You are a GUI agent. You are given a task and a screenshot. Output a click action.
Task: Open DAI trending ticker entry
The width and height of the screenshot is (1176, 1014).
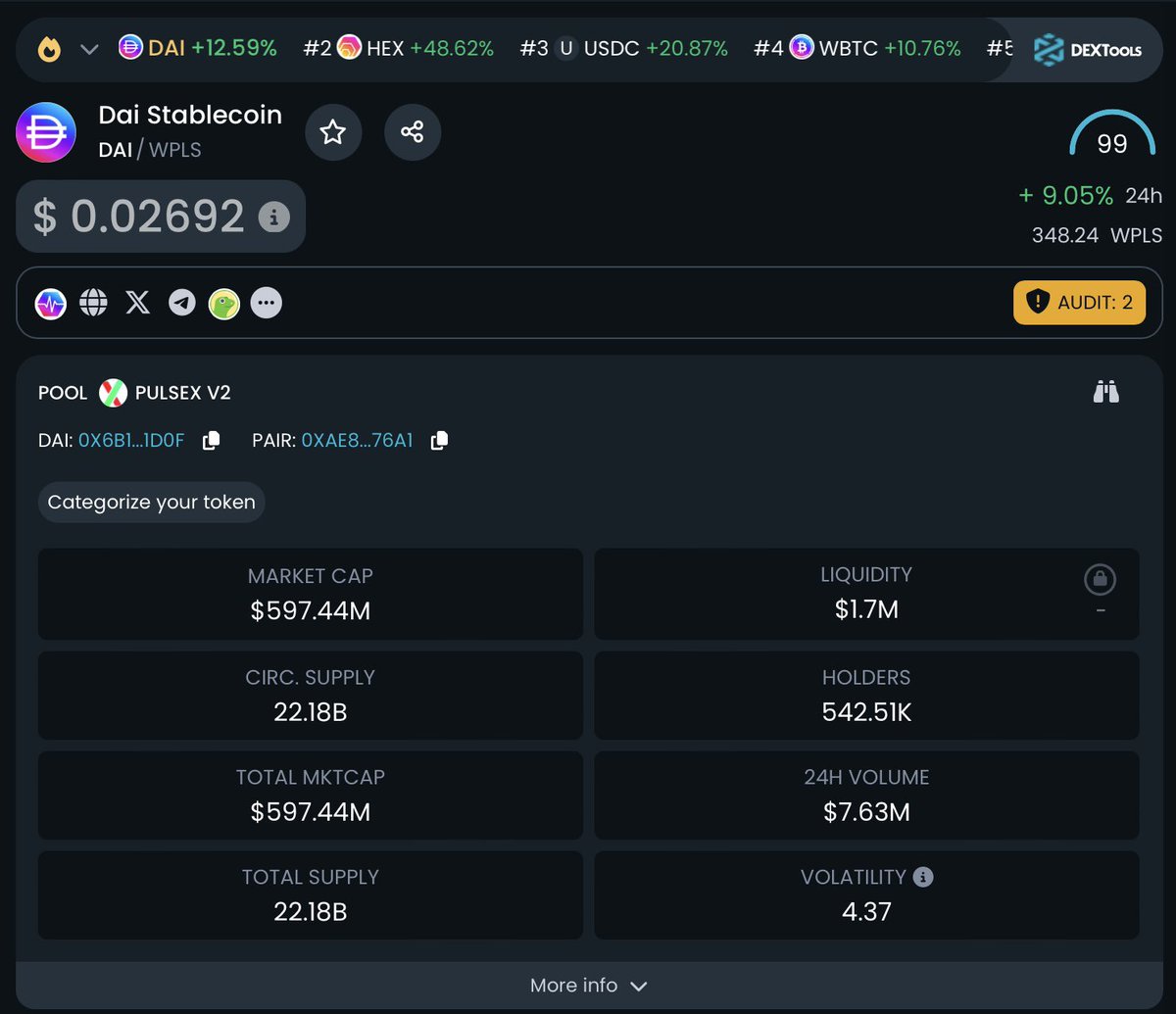pyautogui.click(x=198, y=47)
